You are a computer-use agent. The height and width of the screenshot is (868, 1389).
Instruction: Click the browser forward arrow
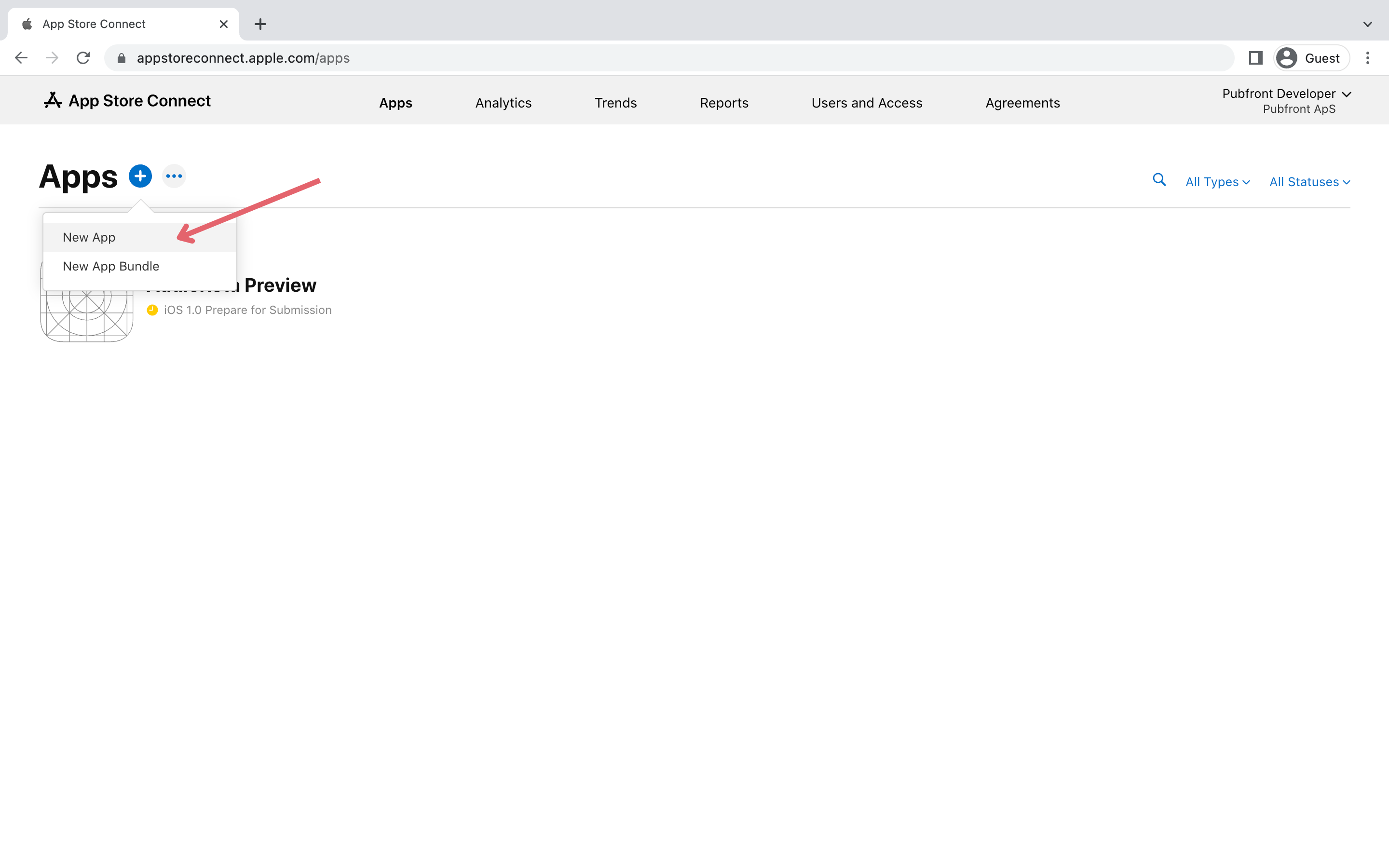(x=52, y=58)
